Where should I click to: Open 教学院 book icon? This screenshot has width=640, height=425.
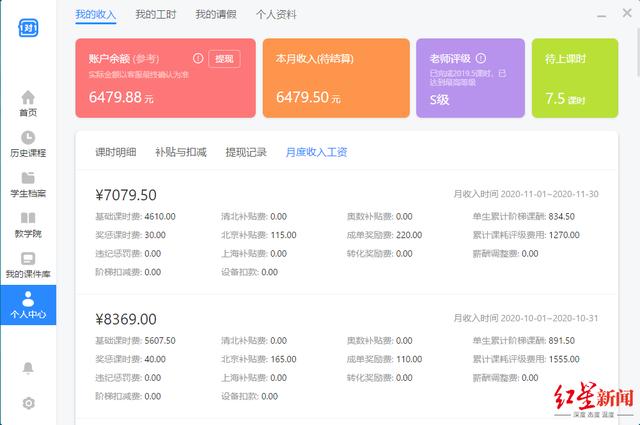pos(28,218)
